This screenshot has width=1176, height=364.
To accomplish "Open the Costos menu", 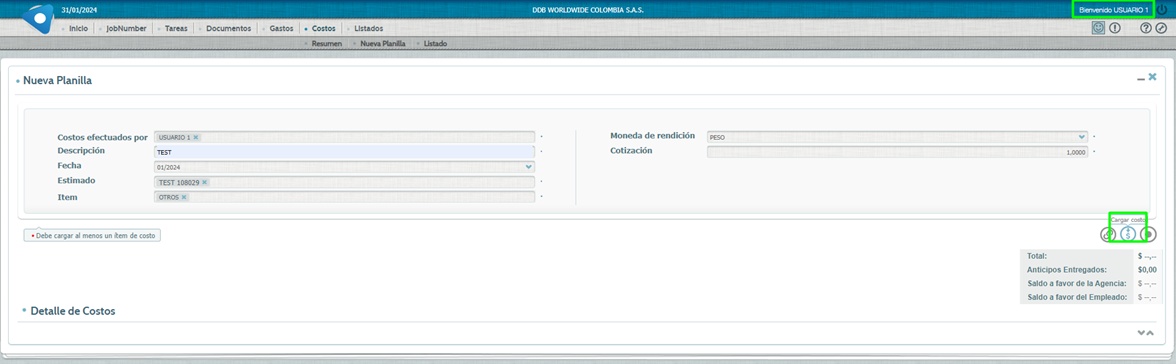I will tap(323, 29).
